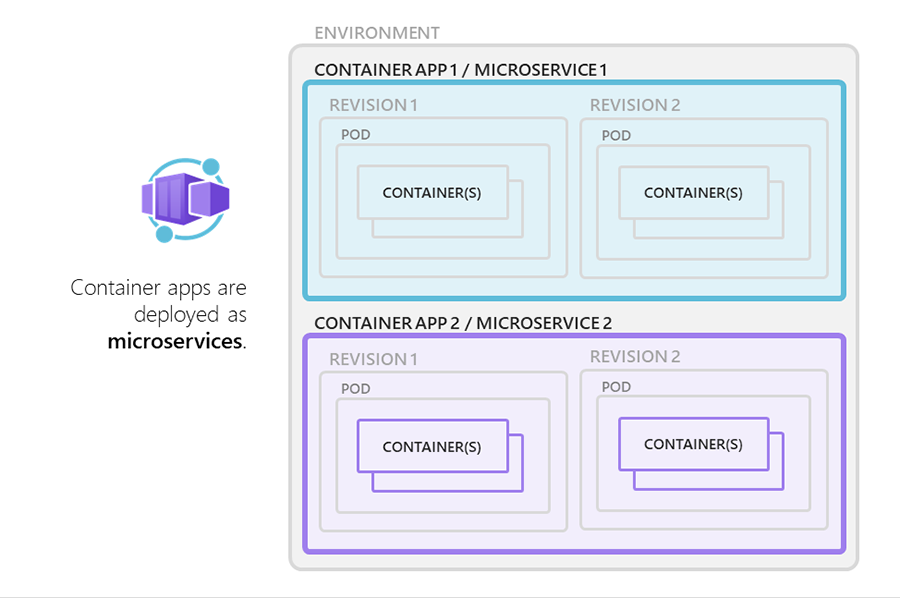Click REVISION 1 label in Container App 1

click(x=373, y=105)
